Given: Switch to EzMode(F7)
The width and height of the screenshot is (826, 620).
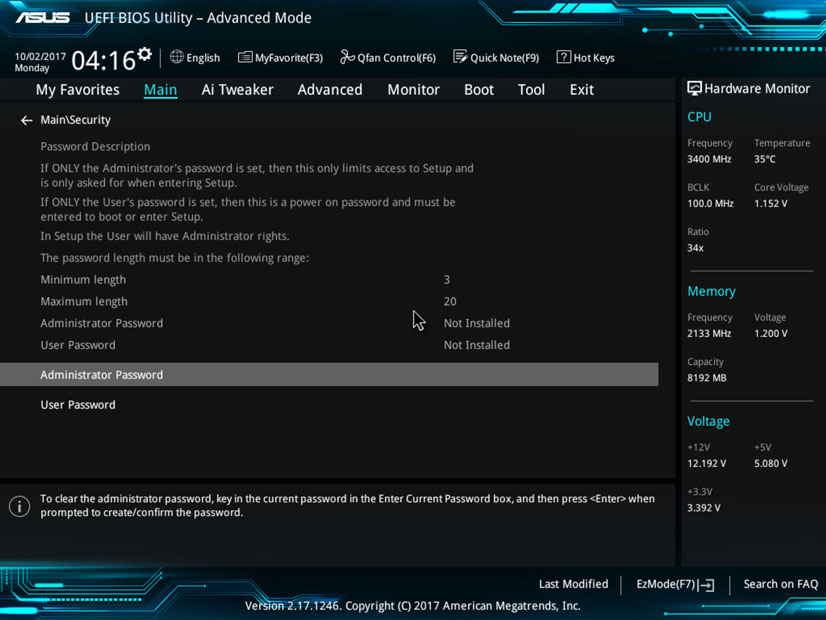Looking at the screenshot, I should (x=675, y=584).
